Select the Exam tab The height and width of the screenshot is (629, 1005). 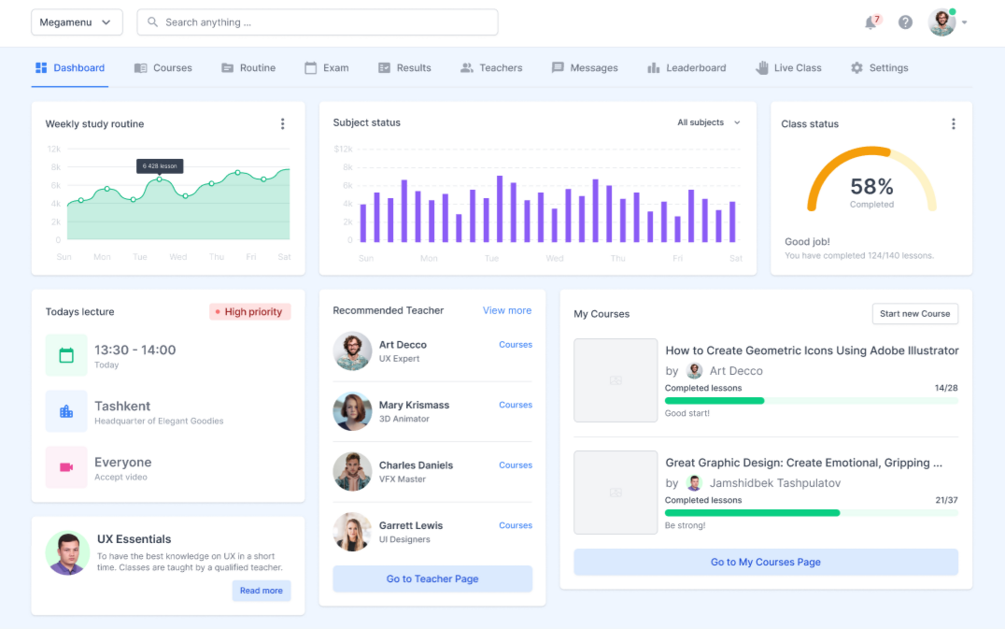click(327, 67)
